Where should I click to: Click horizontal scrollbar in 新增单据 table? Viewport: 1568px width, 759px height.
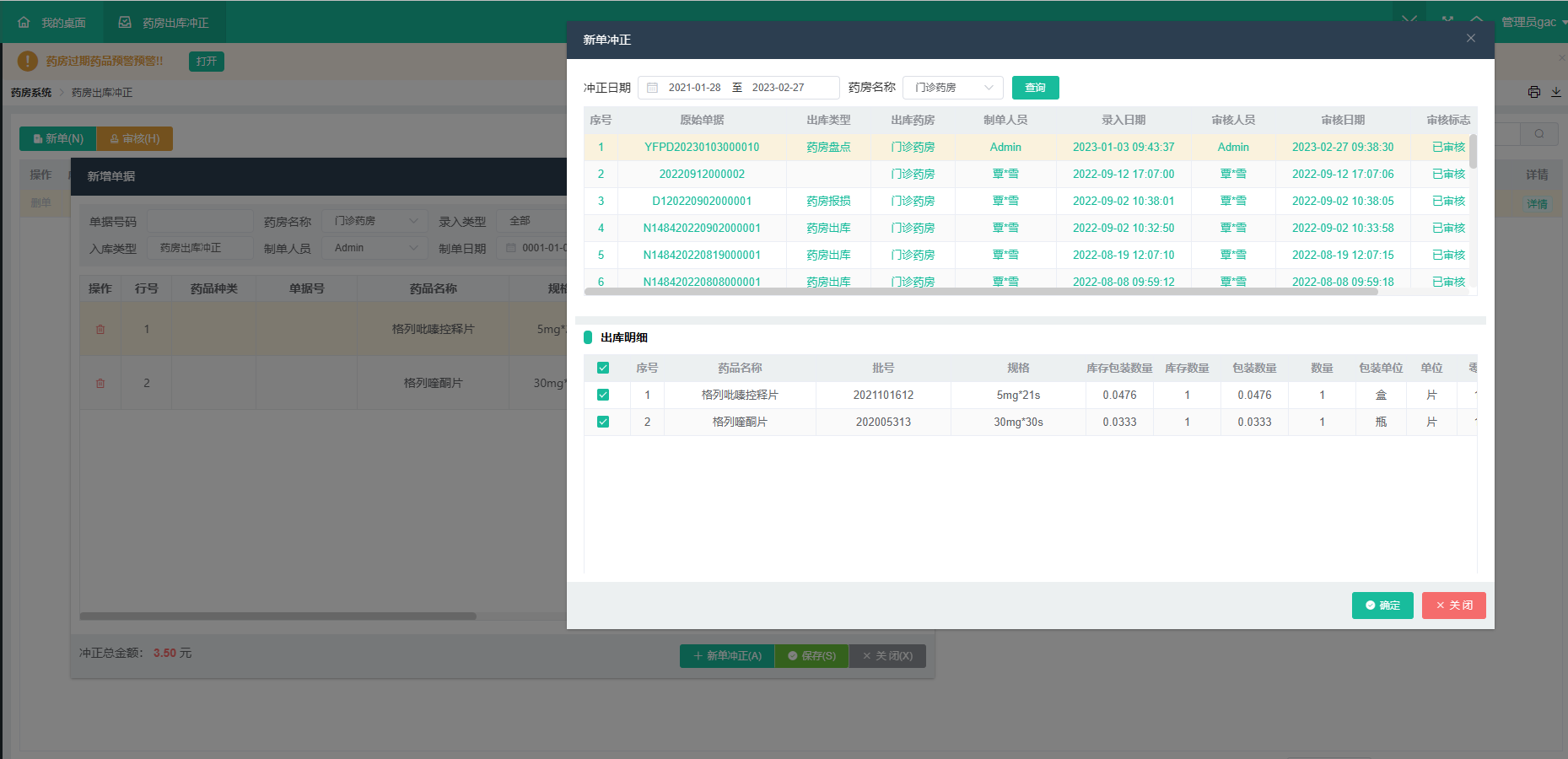pos(278,616)
